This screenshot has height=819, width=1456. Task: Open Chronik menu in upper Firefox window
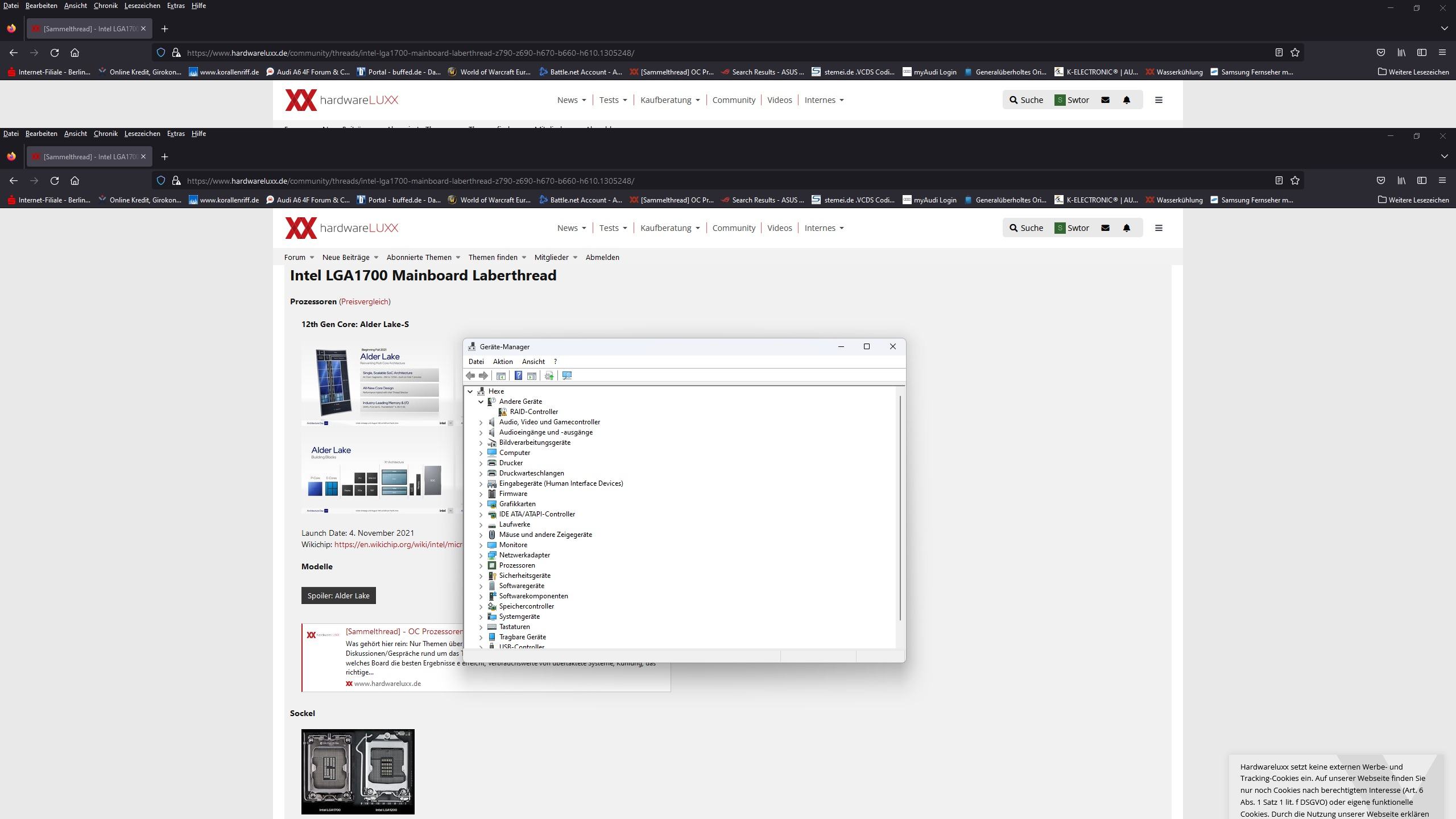pyautogui.click(x=106, y=6)
